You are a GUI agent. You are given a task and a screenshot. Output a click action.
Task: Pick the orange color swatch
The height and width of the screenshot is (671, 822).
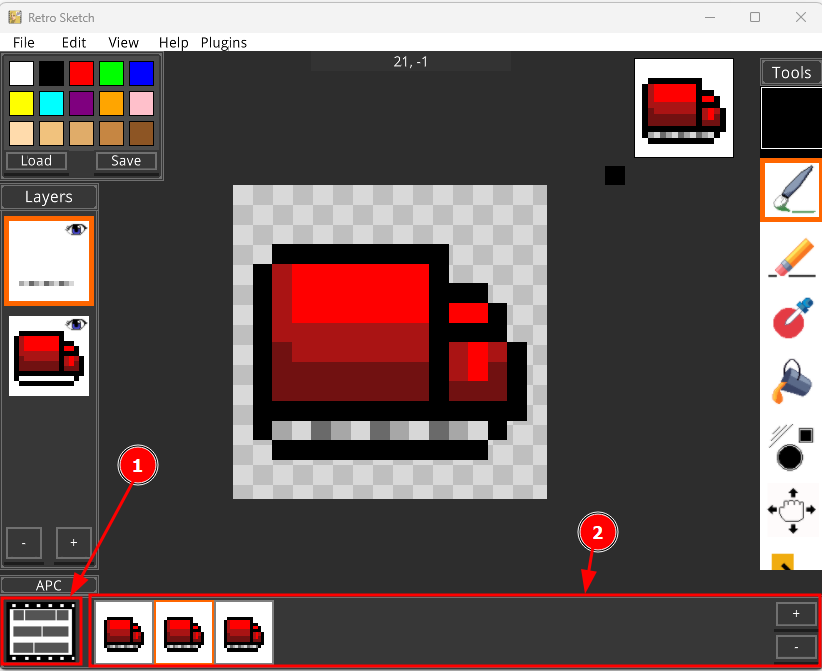click(x=111, y=103)
